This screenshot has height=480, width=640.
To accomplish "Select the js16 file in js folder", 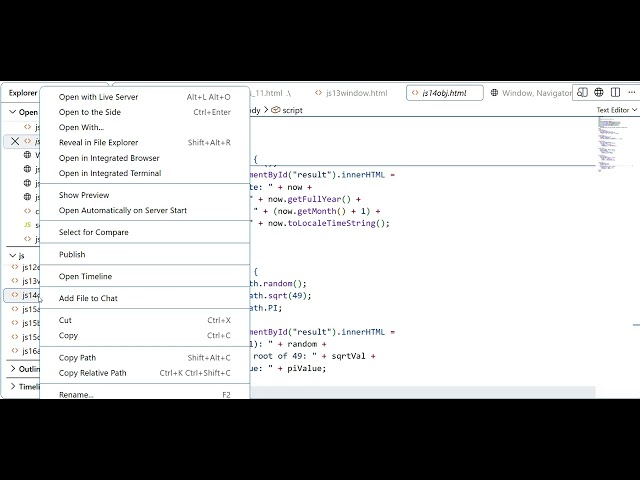I will (x=25, y=351).
